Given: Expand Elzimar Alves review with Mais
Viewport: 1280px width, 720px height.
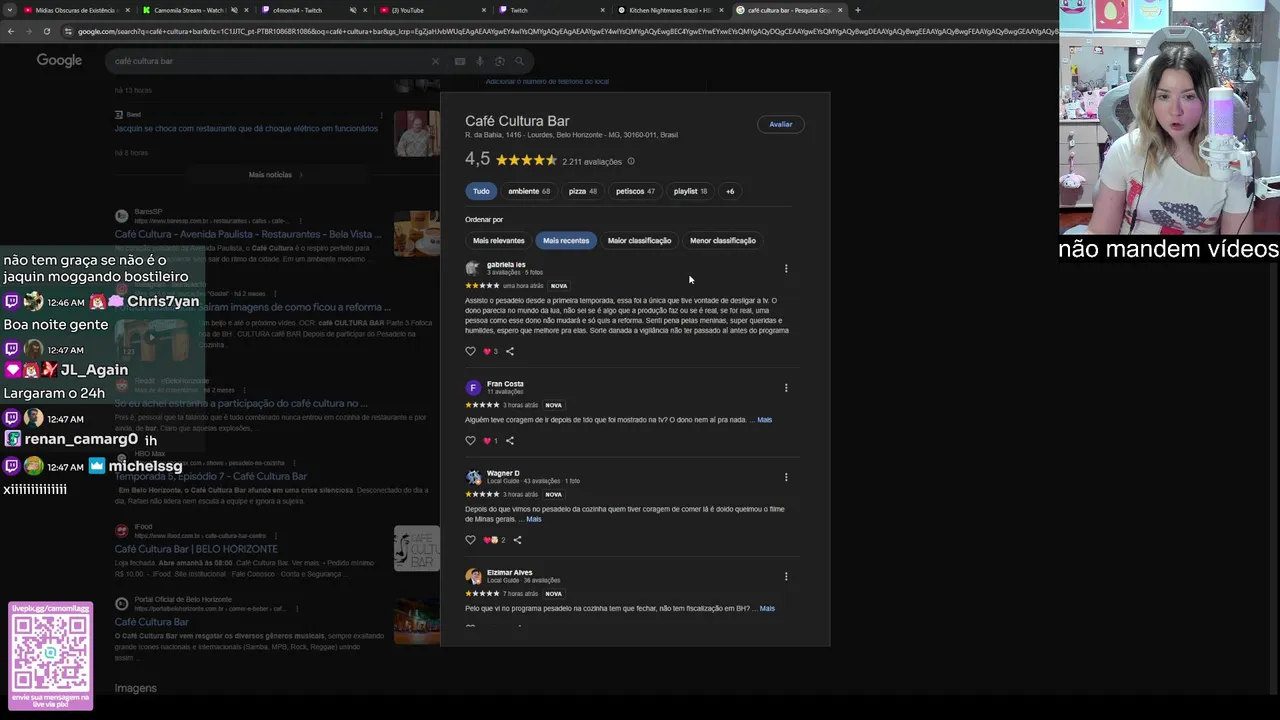Looking at the screenshot, I should pyautogui.click(x=767, y=608).
